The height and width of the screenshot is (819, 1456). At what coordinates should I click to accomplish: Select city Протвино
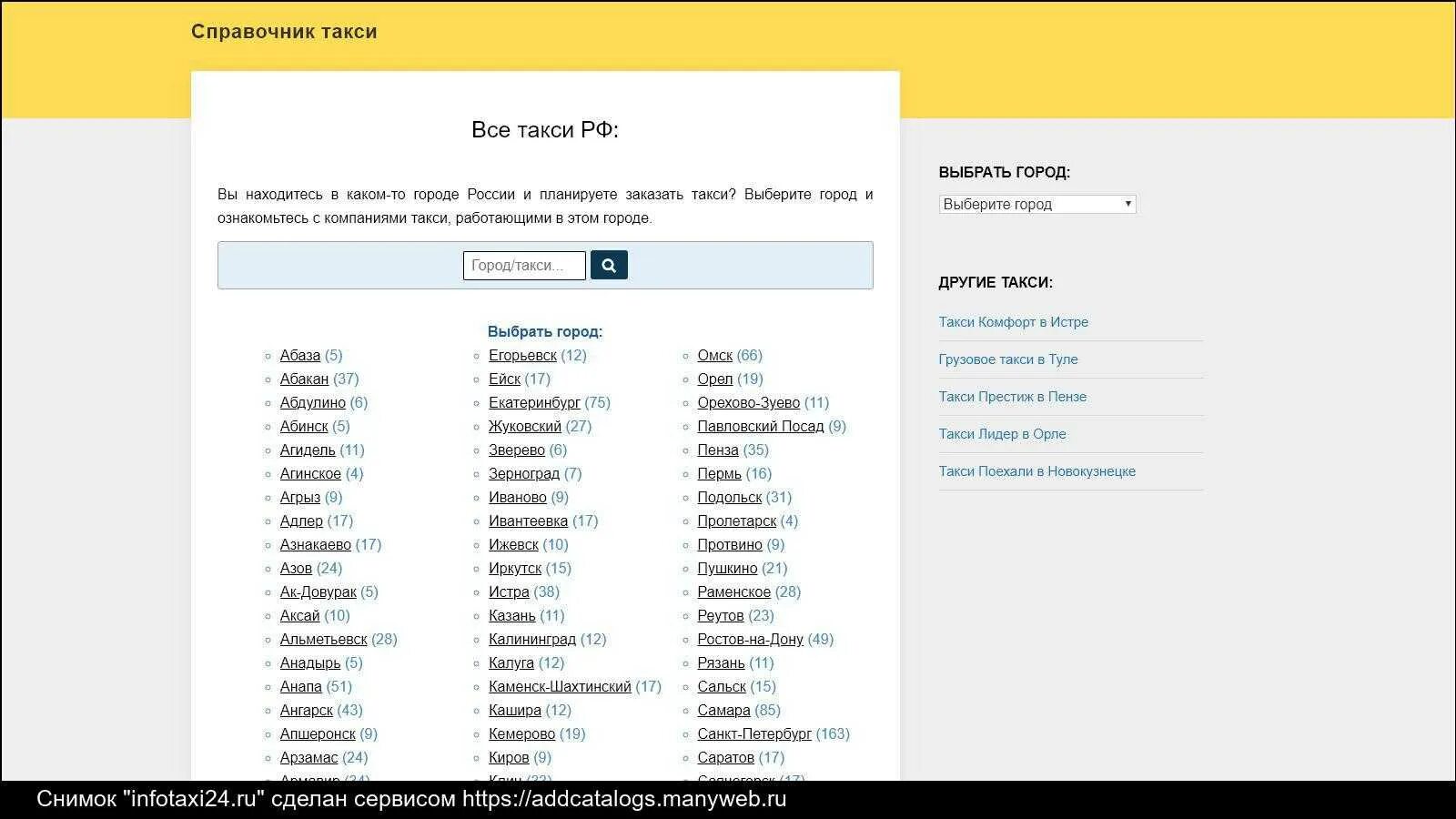(x=730, y=545)
